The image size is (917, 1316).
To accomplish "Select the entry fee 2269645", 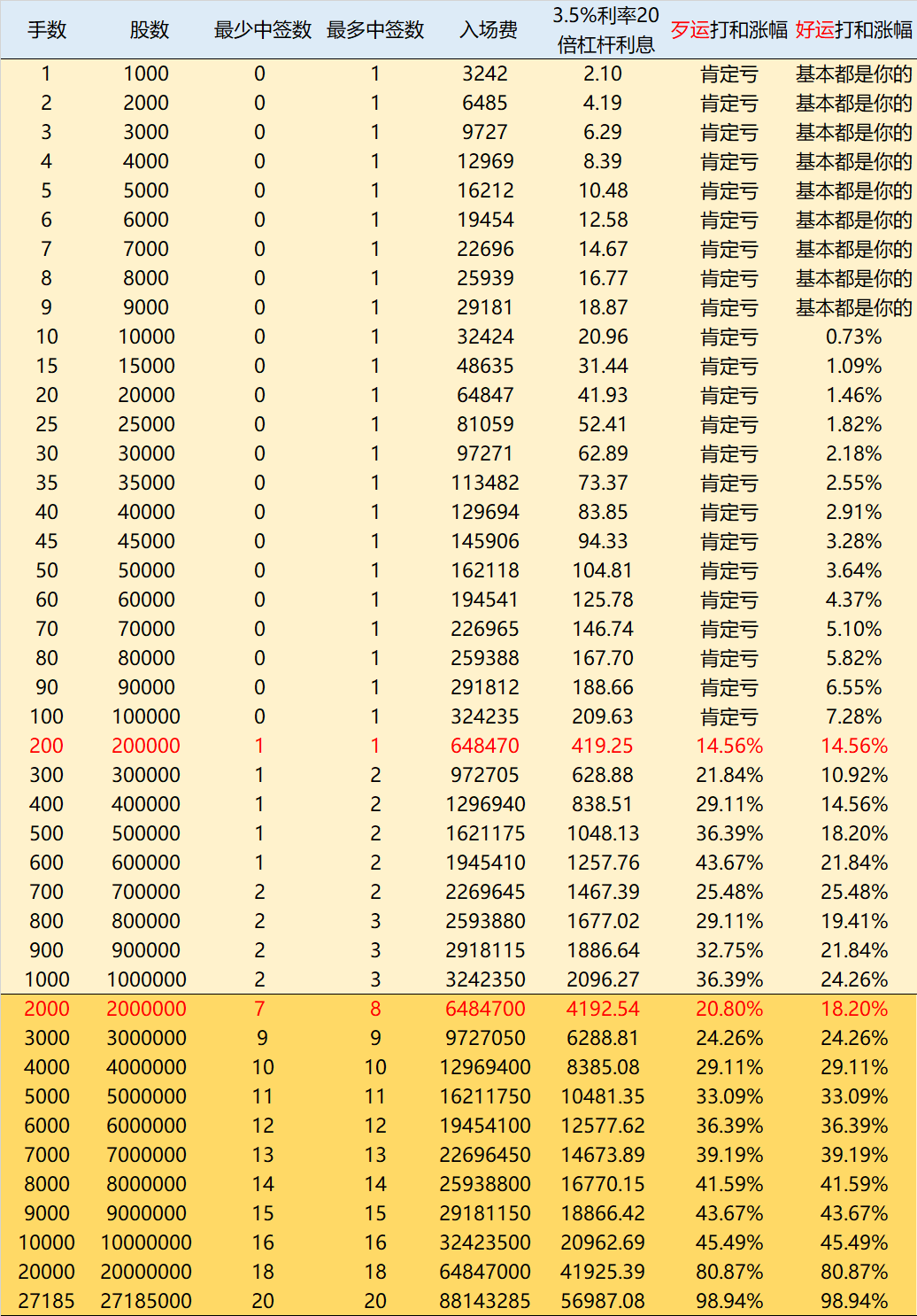I will click(x=485, y=892).
